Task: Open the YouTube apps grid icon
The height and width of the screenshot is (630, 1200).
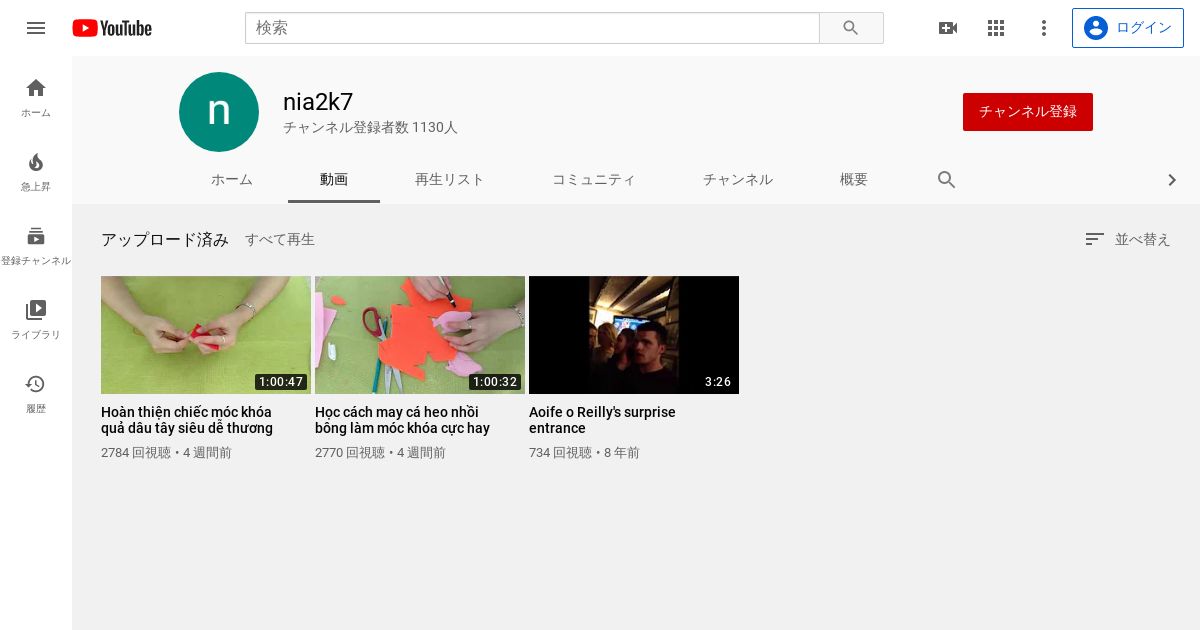Action: click(x=996, y=28)
